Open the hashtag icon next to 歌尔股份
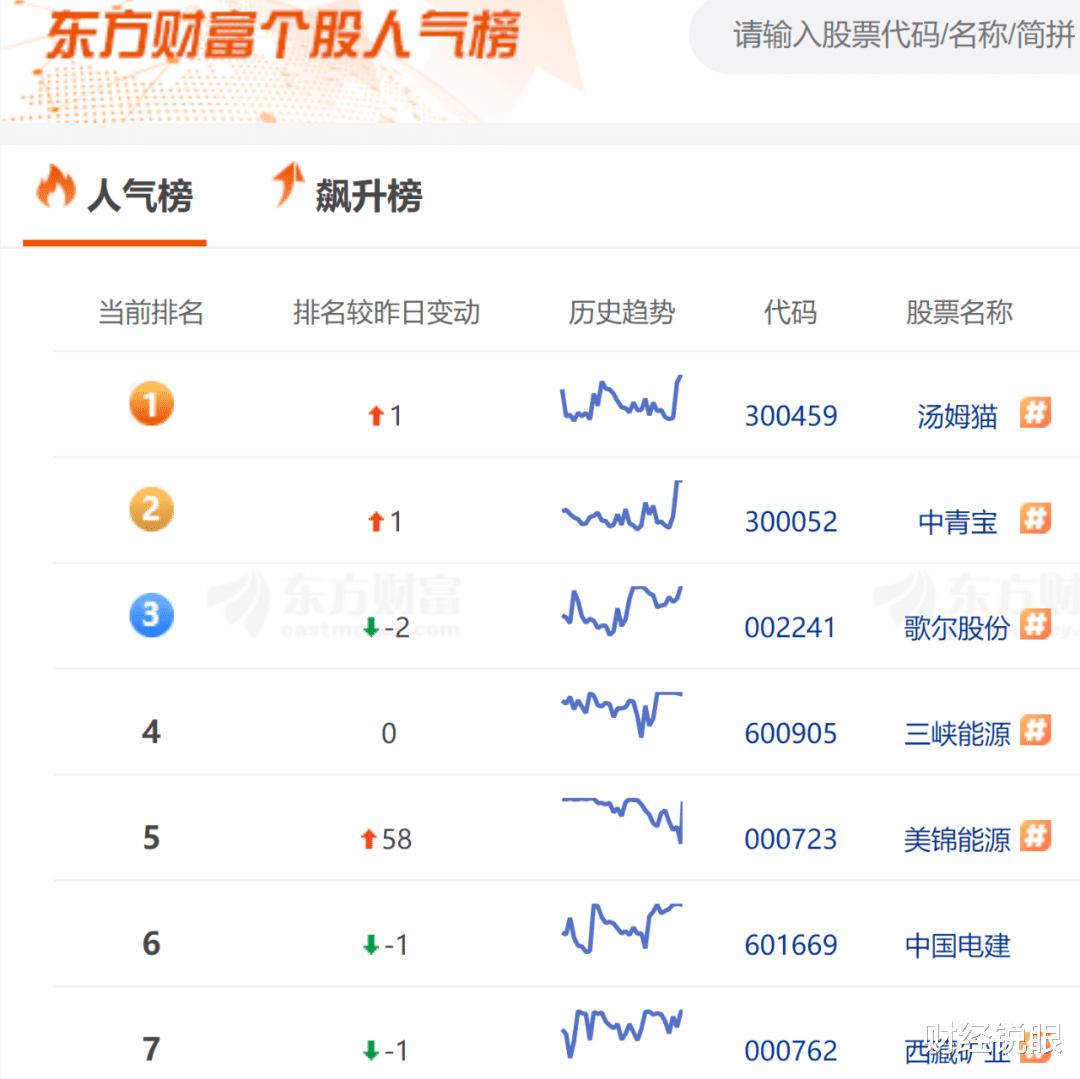The width and height of the screenshot is (1080, 1079). [1035, 624]
